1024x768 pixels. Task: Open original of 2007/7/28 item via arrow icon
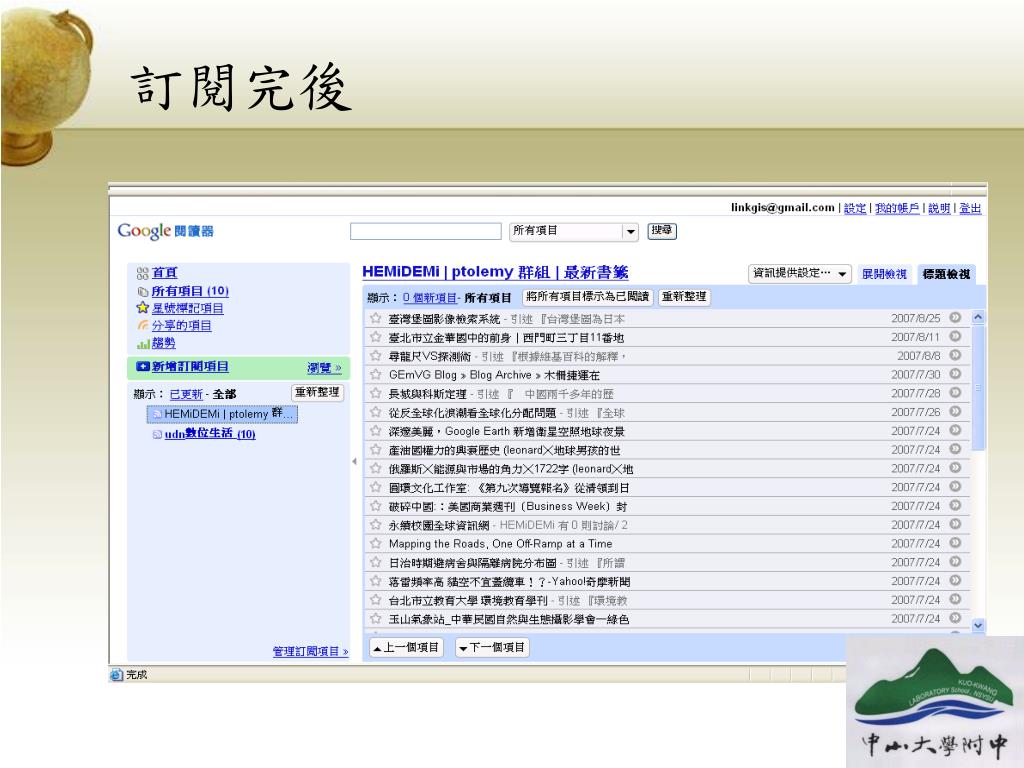click(x=955, y=393)
